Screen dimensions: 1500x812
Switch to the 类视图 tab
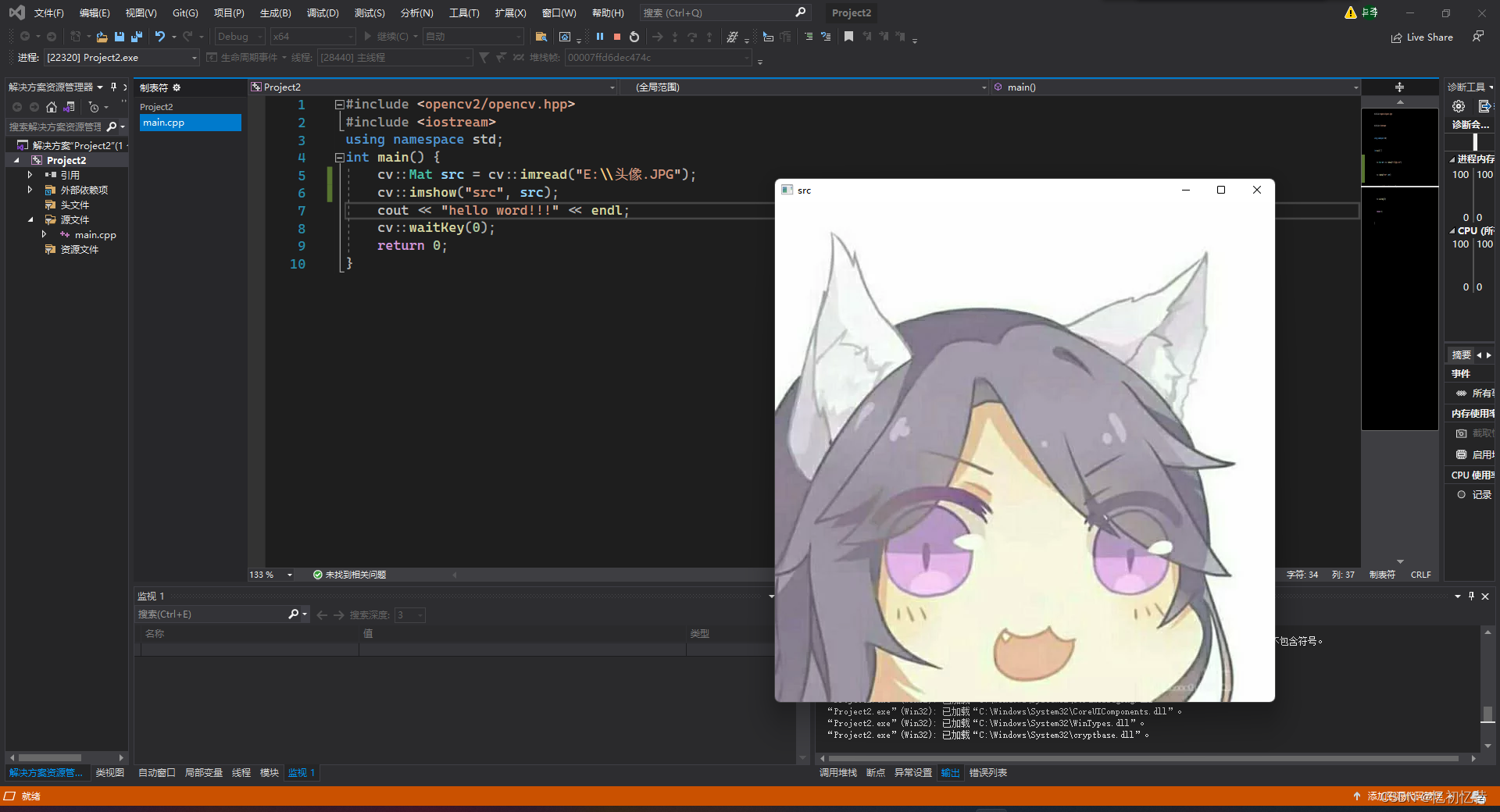[x=110, y=773]
